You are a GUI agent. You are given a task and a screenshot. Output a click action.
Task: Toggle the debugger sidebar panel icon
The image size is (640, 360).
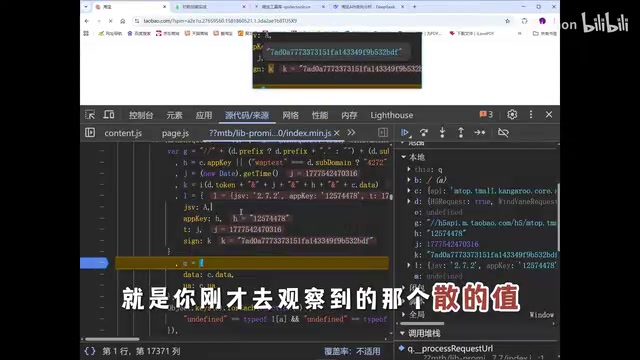pyautogui.click(x=382, y=133)
